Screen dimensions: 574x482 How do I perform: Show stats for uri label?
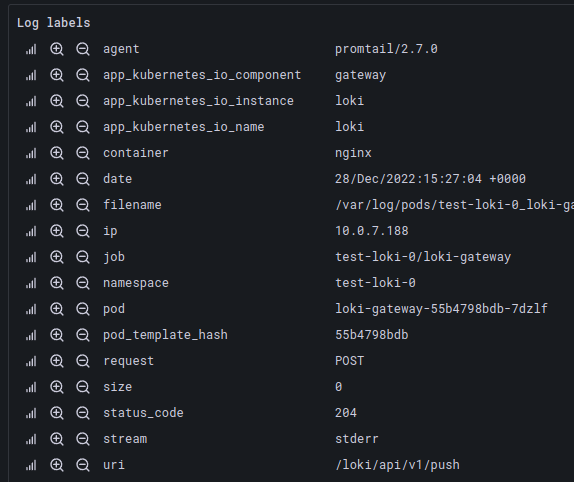(31, 465)
